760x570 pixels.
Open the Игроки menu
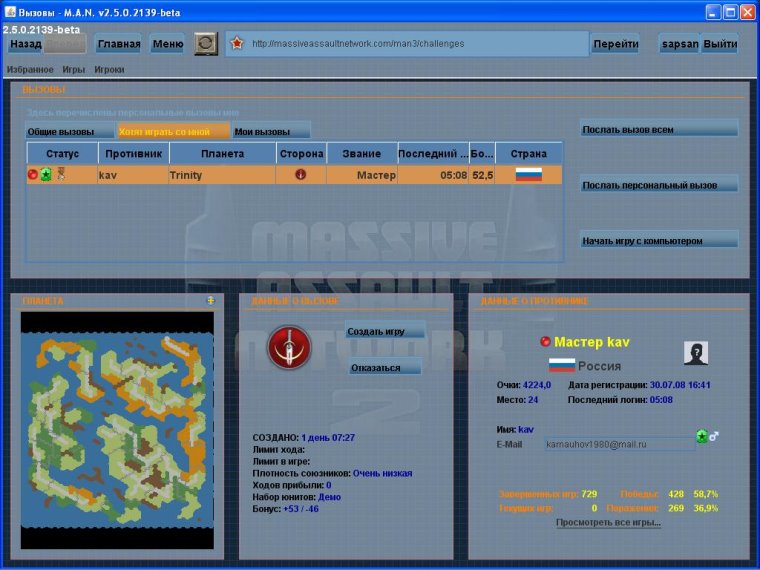[x=109, y=69]
